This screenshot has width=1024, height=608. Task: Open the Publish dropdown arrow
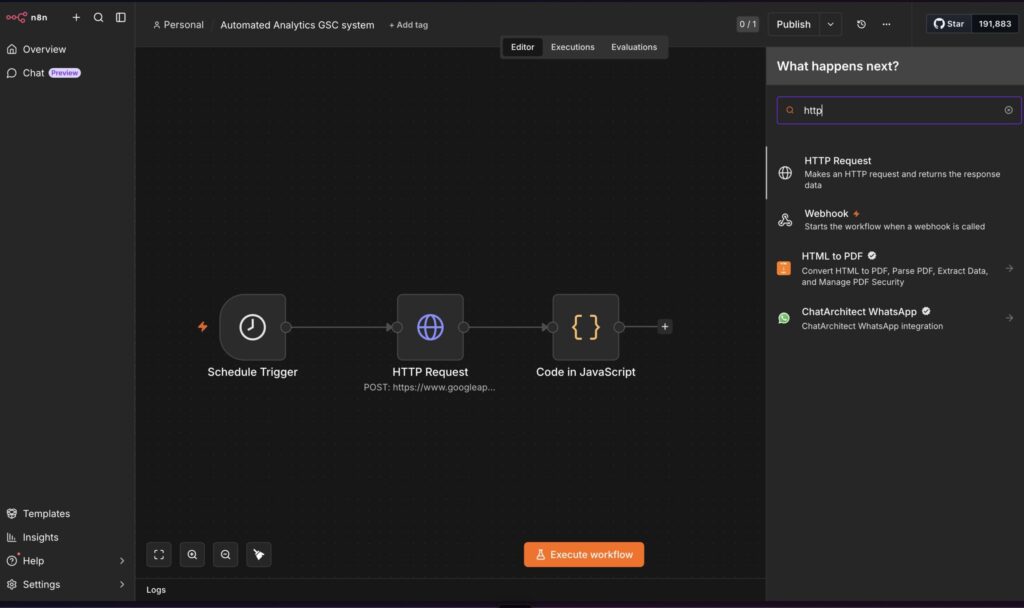coord(830,24)
